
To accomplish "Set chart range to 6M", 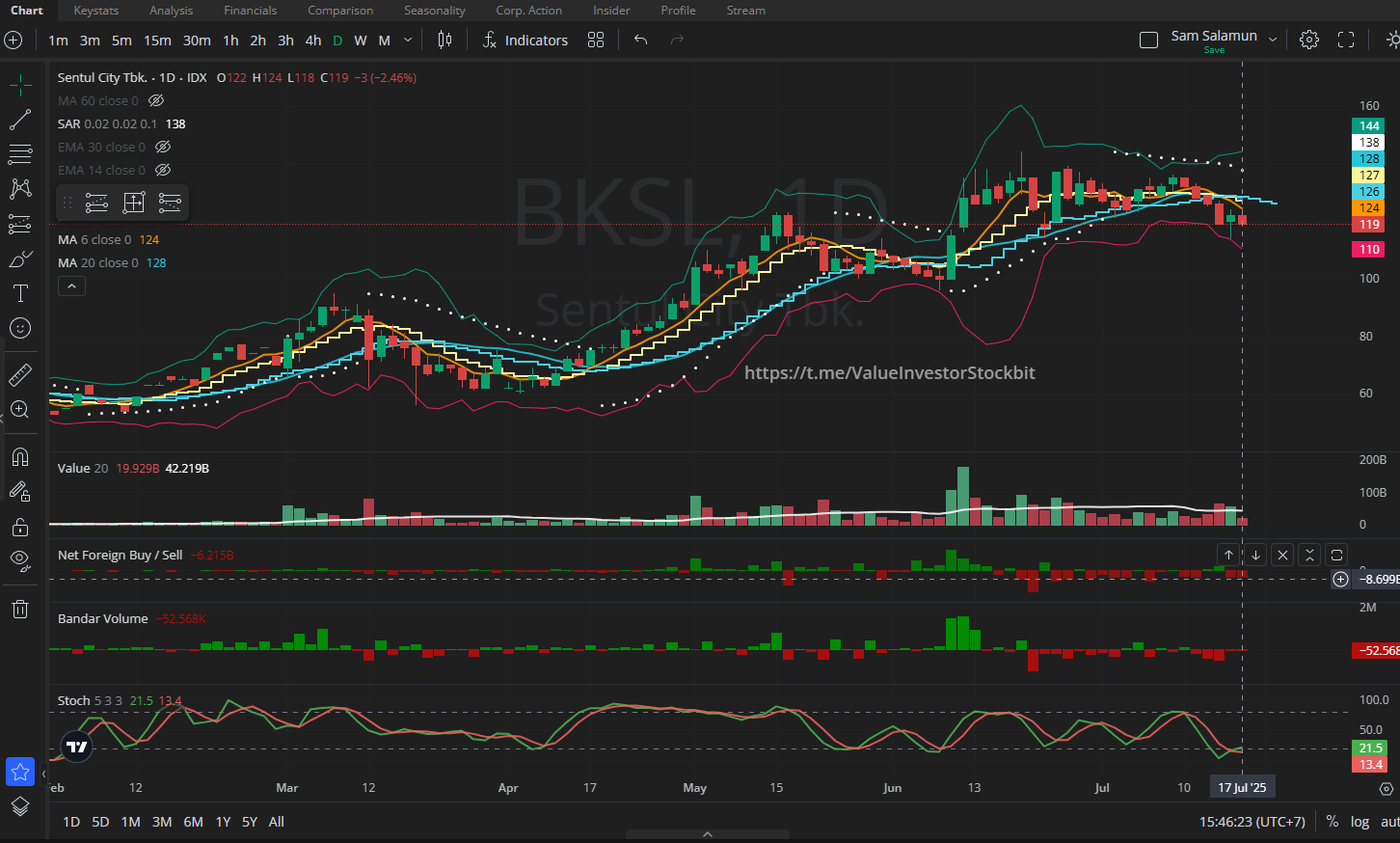I will pyautogui.click(x=193, y=822).
